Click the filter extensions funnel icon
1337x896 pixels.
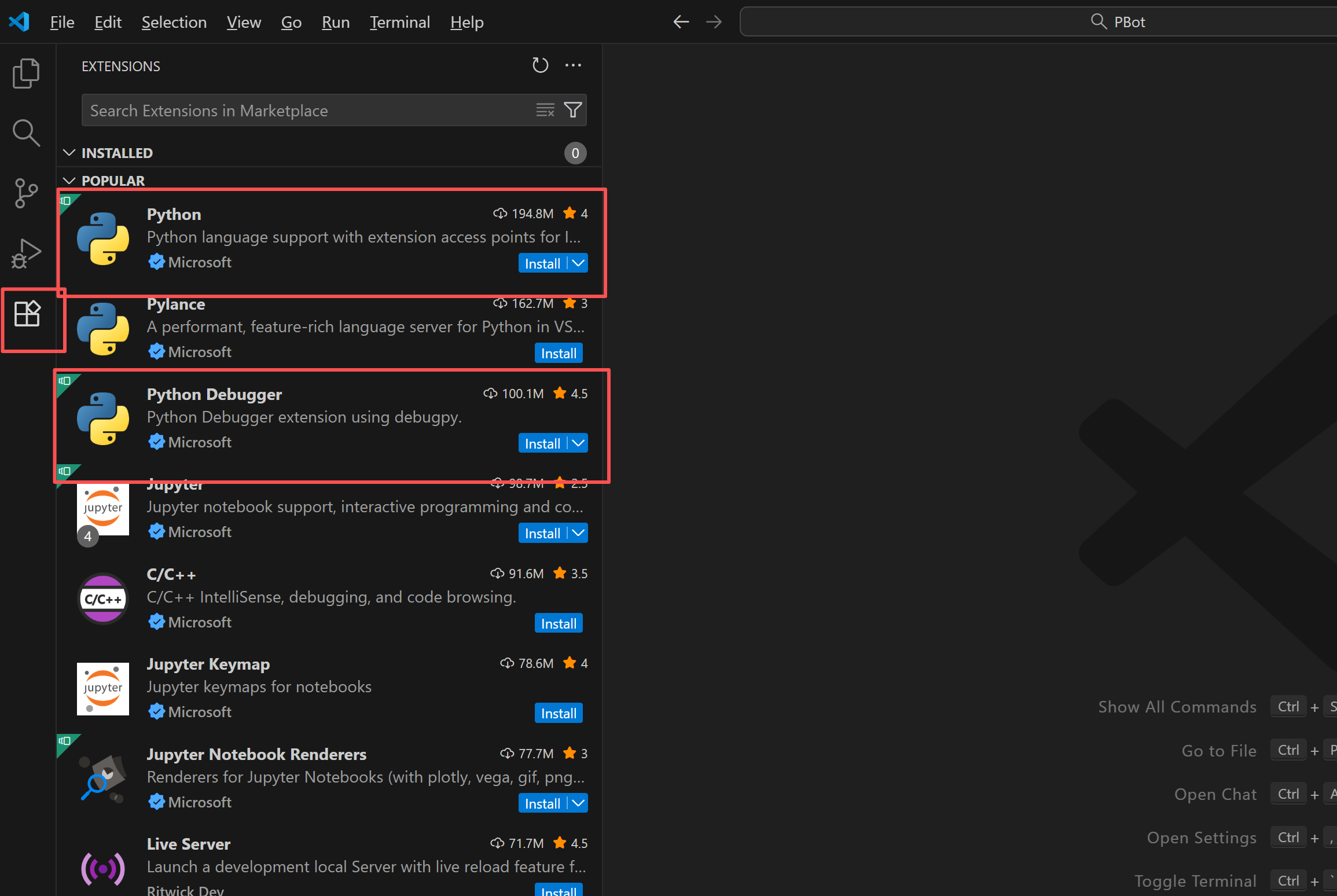tap(573, 110)
